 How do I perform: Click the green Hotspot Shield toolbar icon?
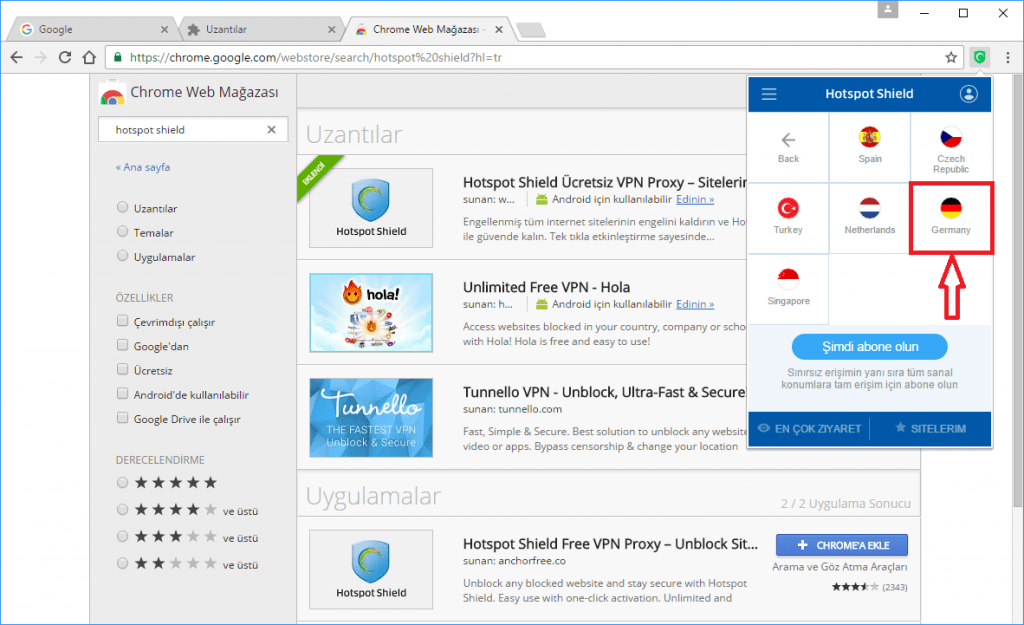click(979, 57)
